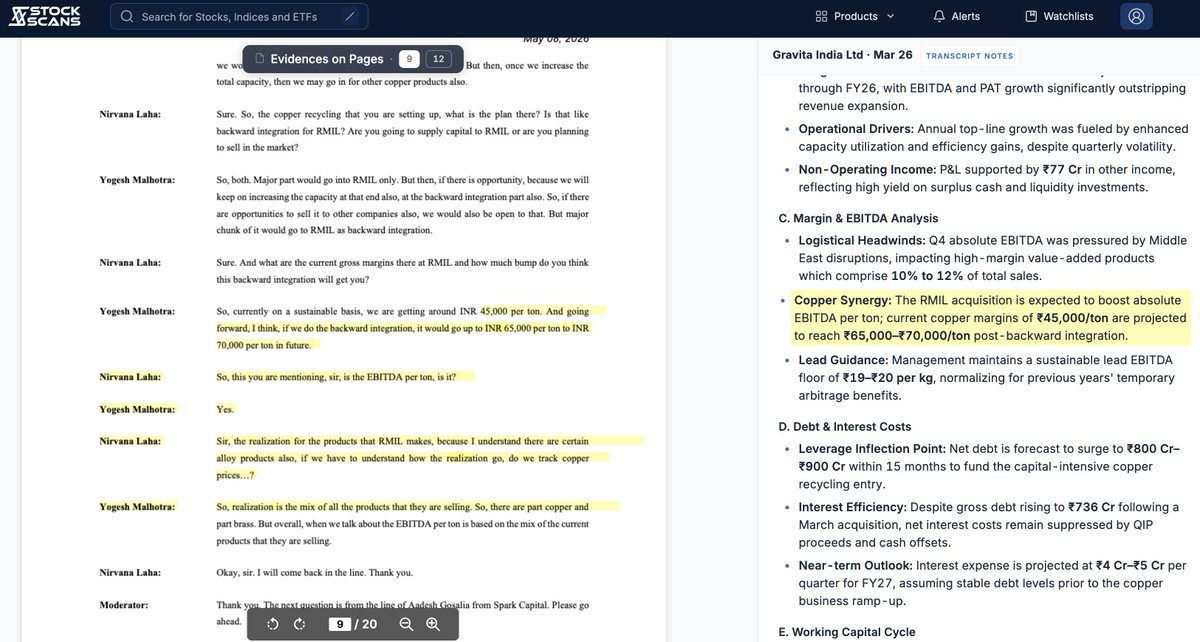Rotate the document clockwise
Screen dimensions: 1200x642
click(299, 624)
